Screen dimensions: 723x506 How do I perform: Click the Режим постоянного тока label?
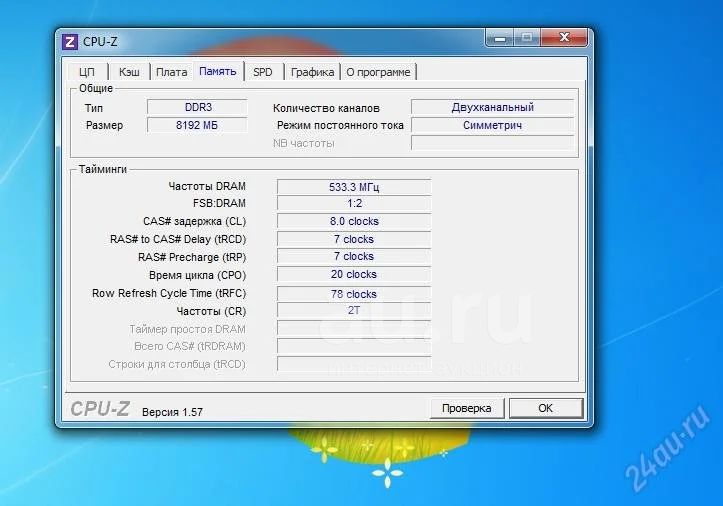coord(340,125)
